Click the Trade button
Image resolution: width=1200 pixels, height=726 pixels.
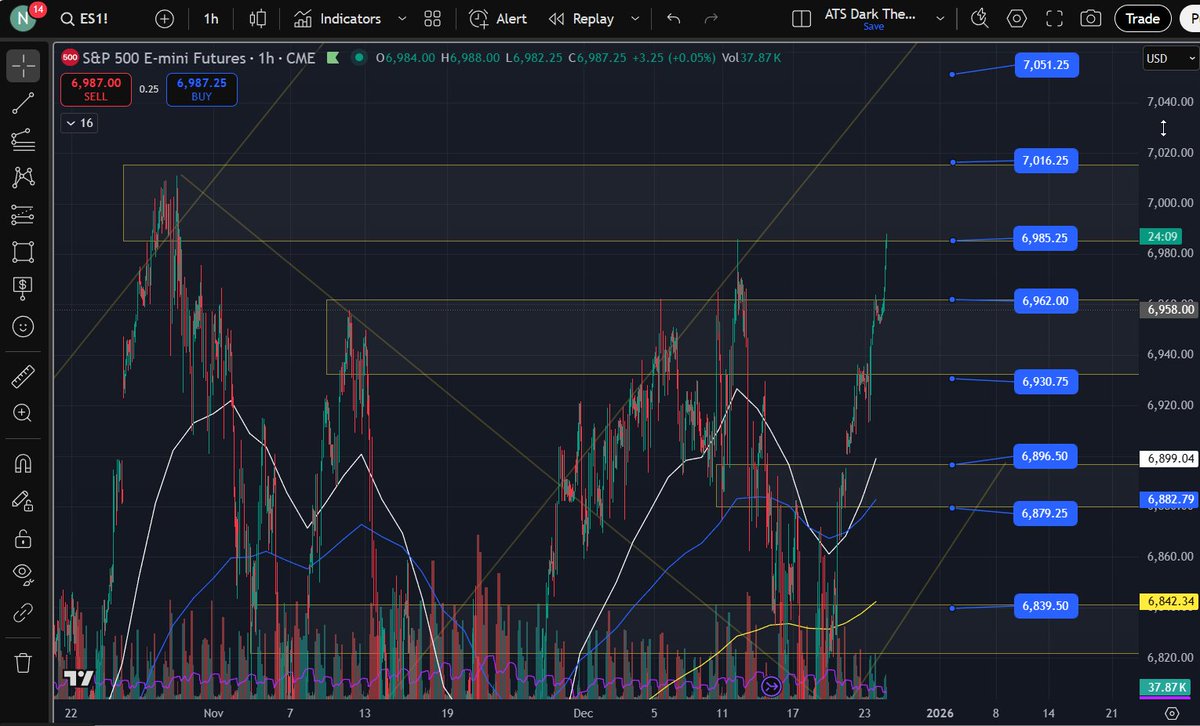[x=1142, y=19]
